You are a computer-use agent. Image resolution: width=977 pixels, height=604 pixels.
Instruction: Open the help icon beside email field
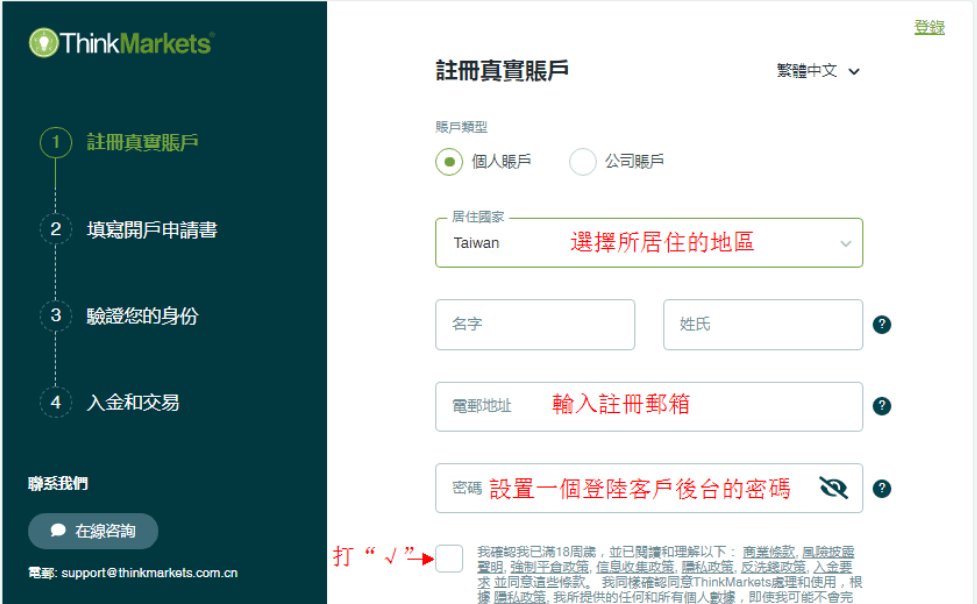point(881,406)
